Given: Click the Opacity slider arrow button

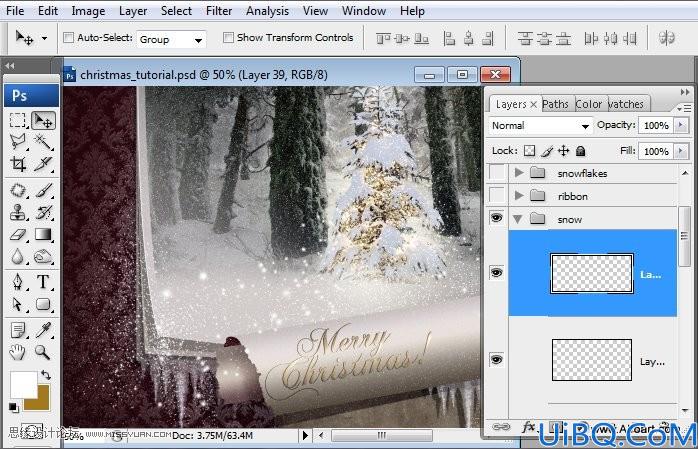Looking at the screenshot, I should [x=681, y=125].
